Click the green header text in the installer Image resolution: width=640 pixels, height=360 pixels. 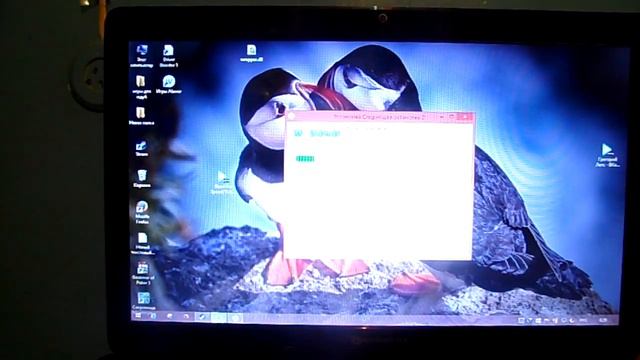(325, 133)
